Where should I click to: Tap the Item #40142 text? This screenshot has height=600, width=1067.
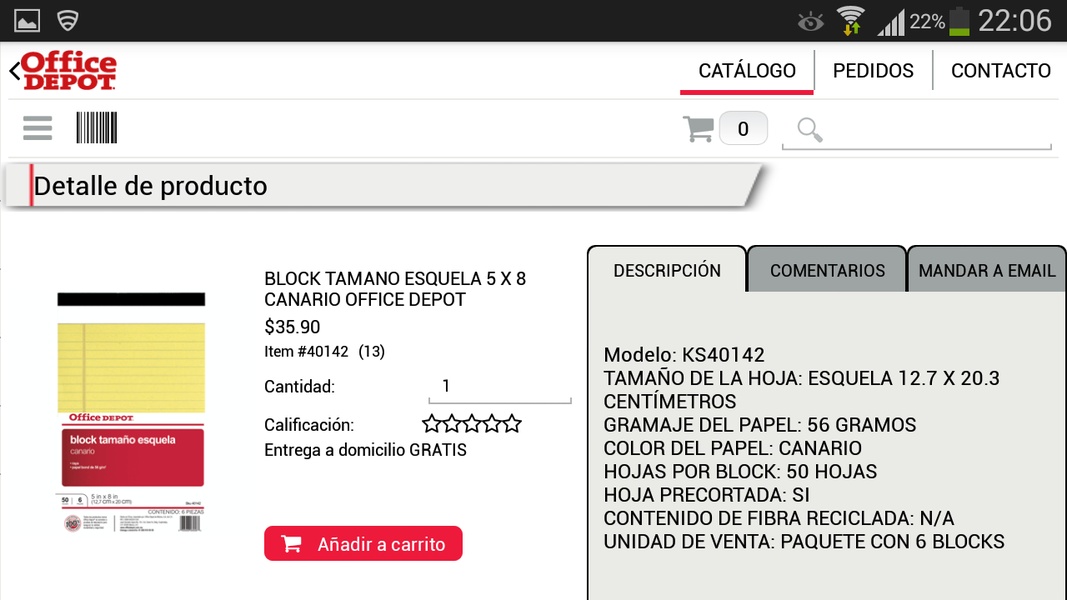click(x=306, y=352)
